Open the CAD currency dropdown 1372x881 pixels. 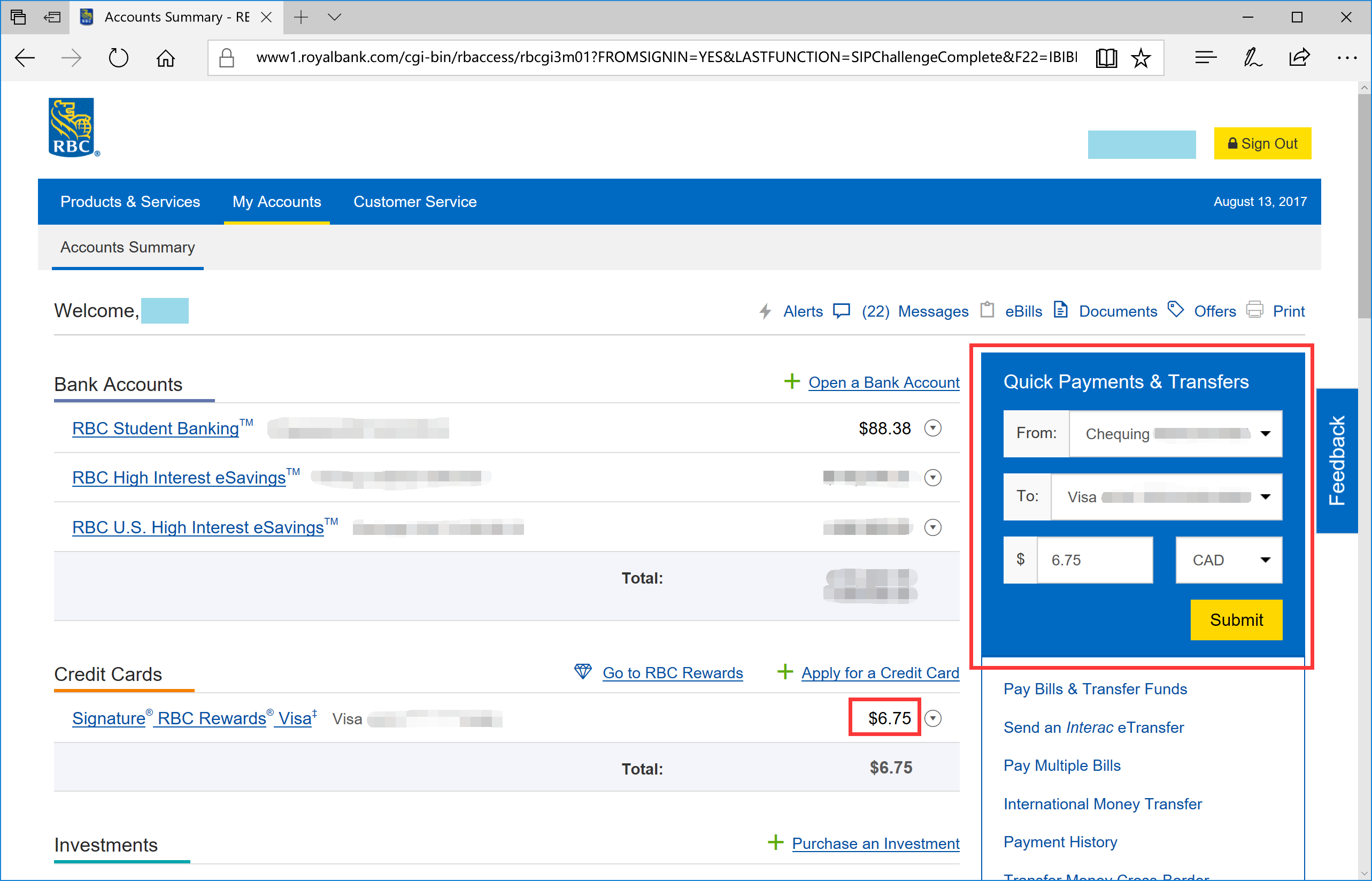click(1229, 560)
